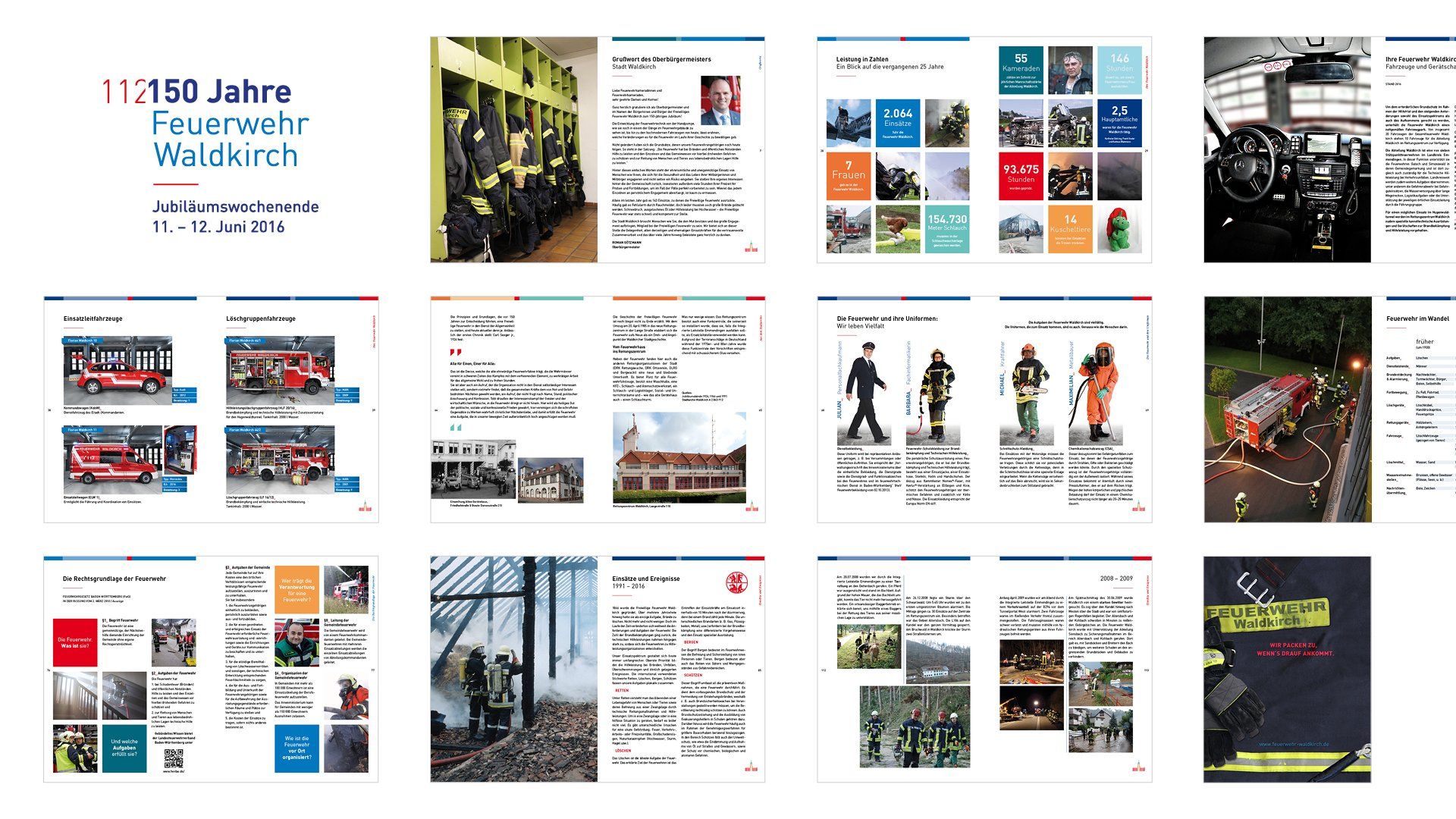Click the mayor's portrait photo

click(x=720, y=101)
